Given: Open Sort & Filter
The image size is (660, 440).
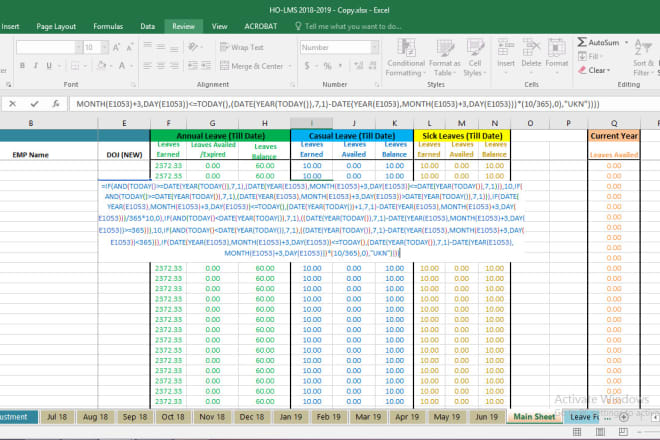Looking at the screenshot, I should (644, 58).
